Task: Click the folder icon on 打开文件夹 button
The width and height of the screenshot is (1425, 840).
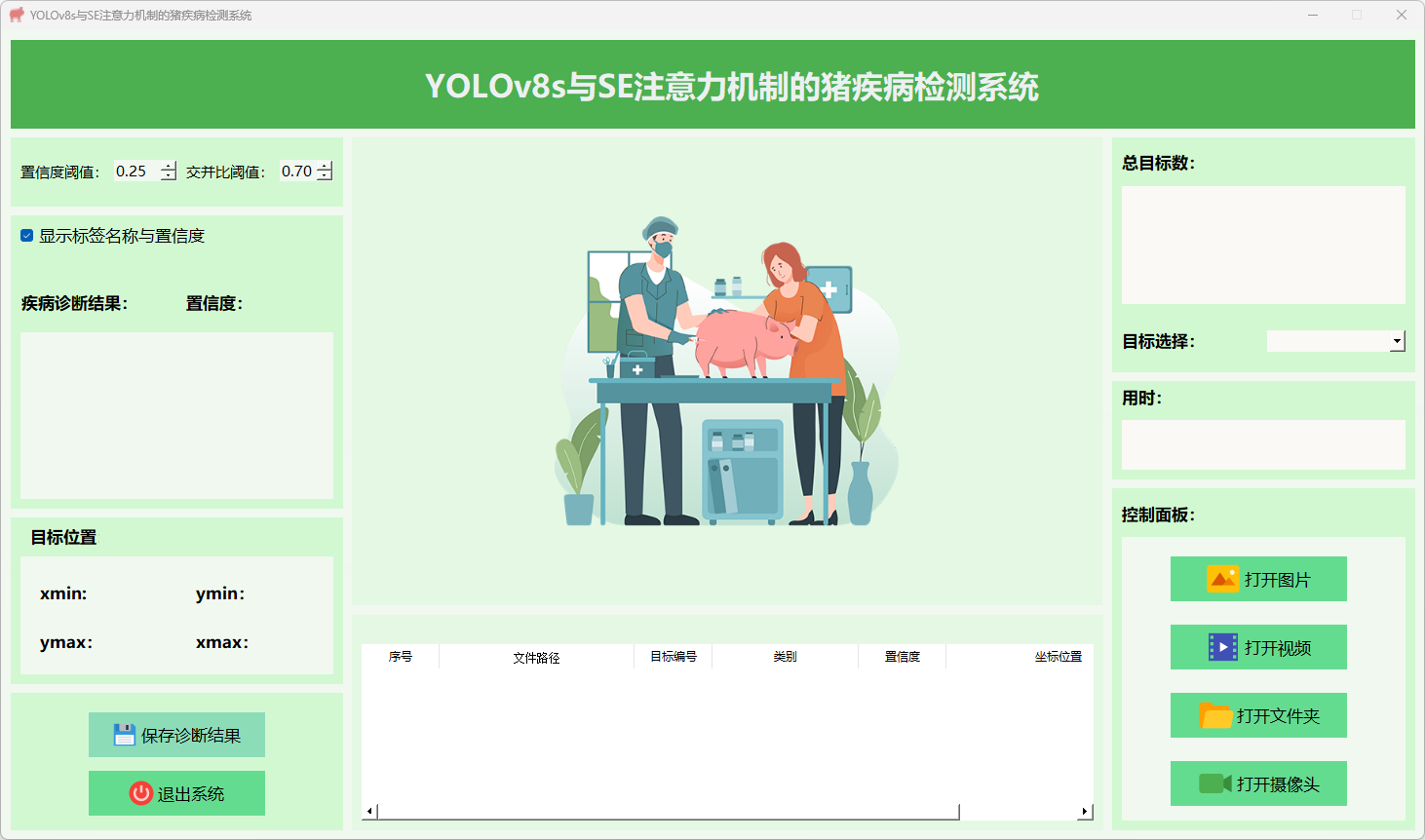Action: 1215,715
